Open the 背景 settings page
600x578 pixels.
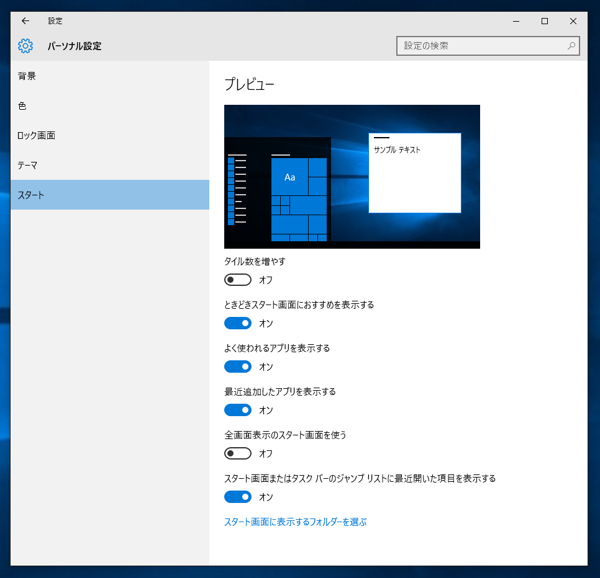110,76
